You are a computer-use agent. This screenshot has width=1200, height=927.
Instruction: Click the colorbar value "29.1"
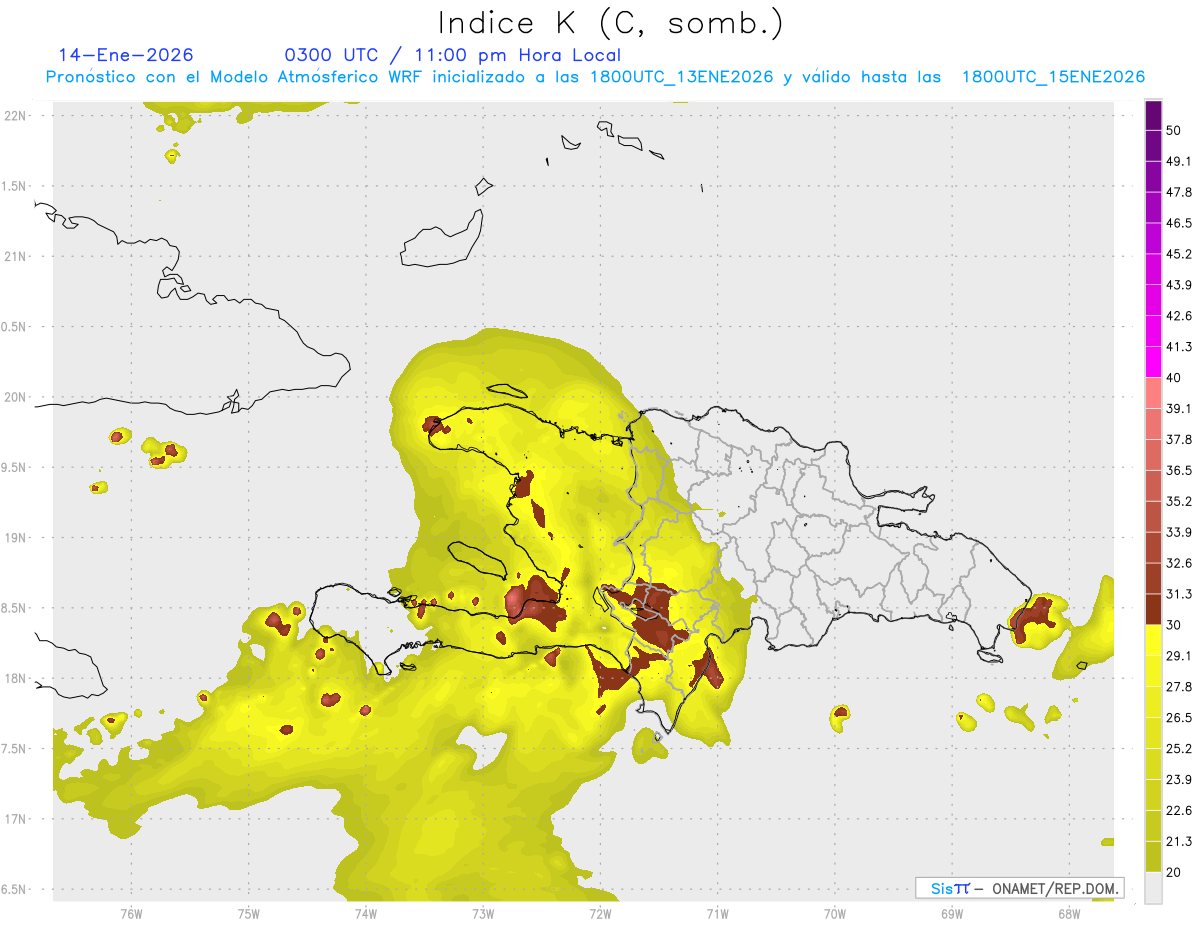[x=1179, y=656]
